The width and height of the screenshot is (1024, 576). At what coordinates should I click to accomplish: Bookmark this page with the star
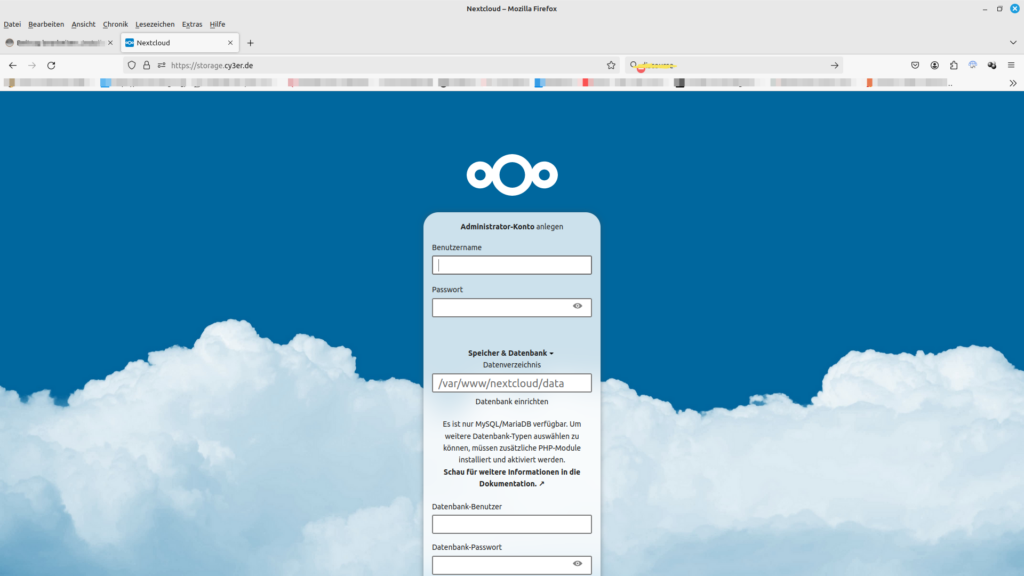coord(611,65)
